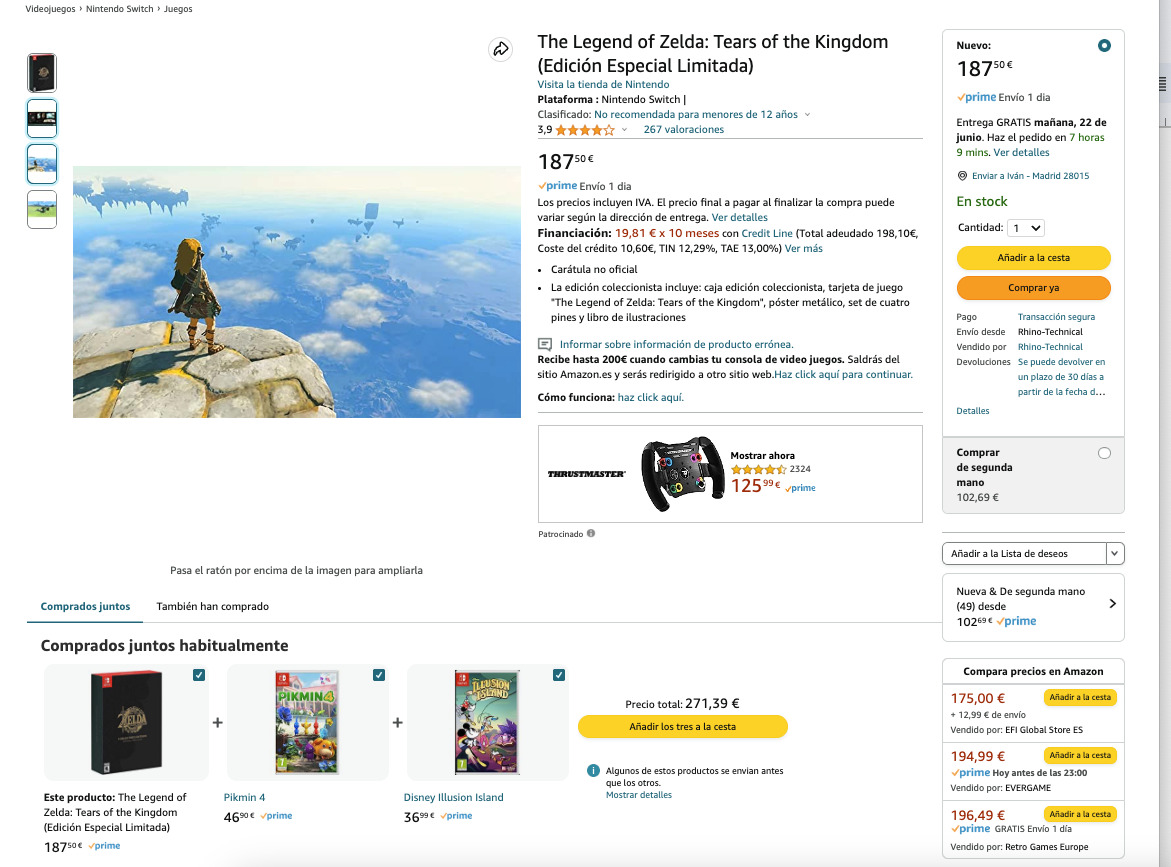Click the Comprar ya button
This screenshot has width=1171, height=867.
pos(1033,288)
